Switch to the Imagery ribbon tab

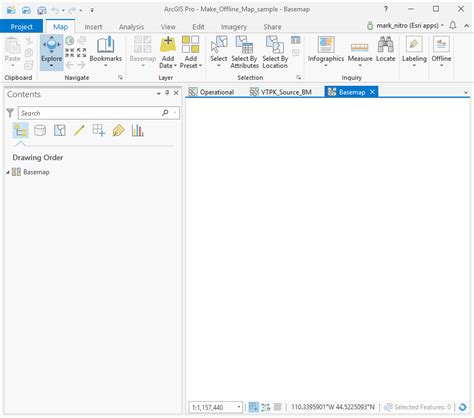234,27
